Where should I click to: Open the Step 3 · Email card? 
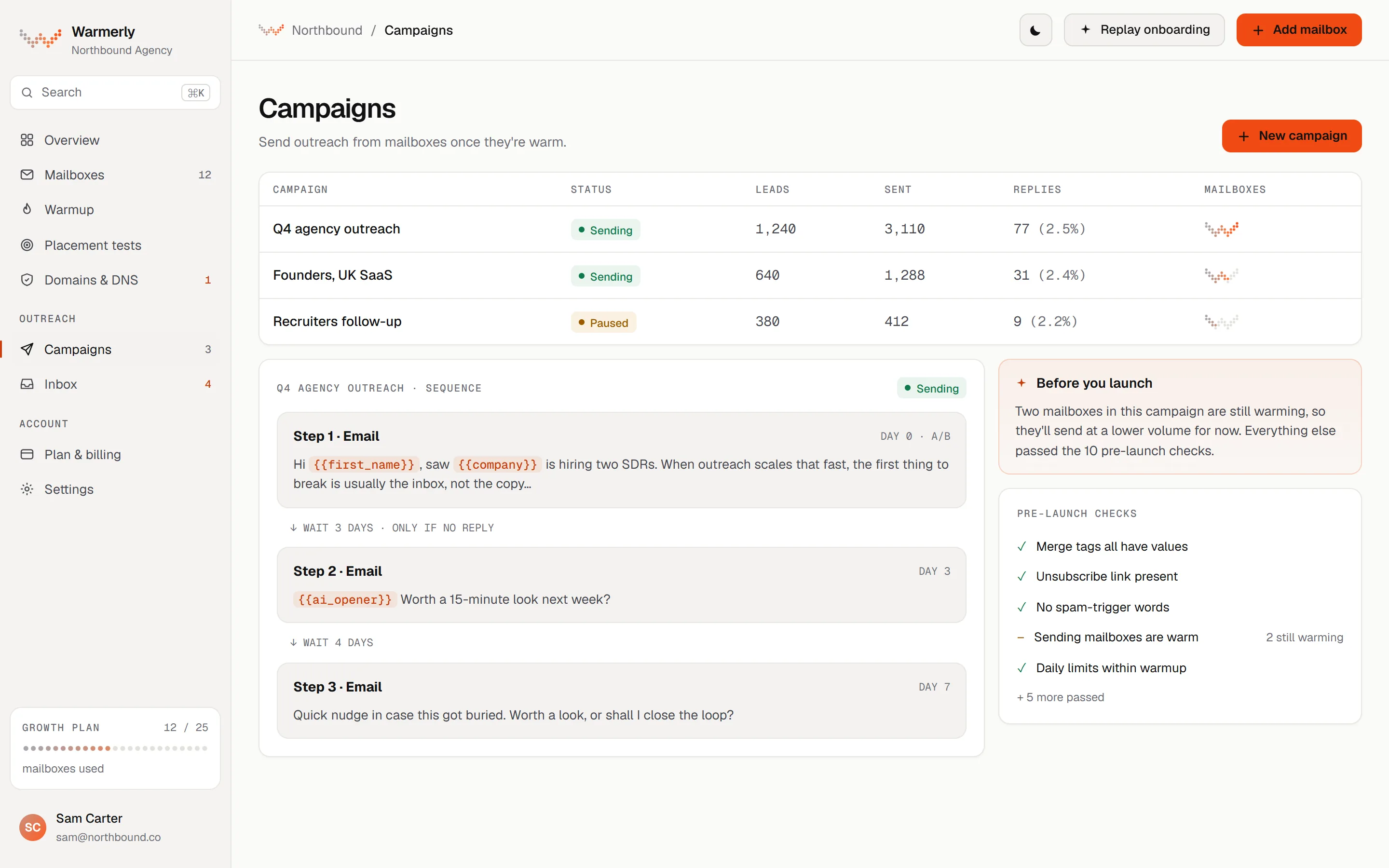pos(621,700)
